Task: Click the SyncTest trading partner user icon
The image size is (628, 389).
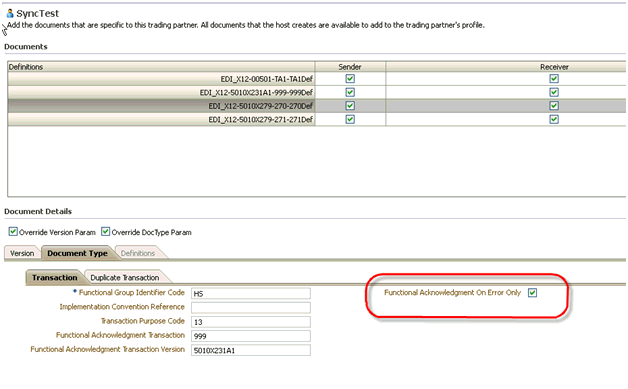Action: click(x=10, y=14)
